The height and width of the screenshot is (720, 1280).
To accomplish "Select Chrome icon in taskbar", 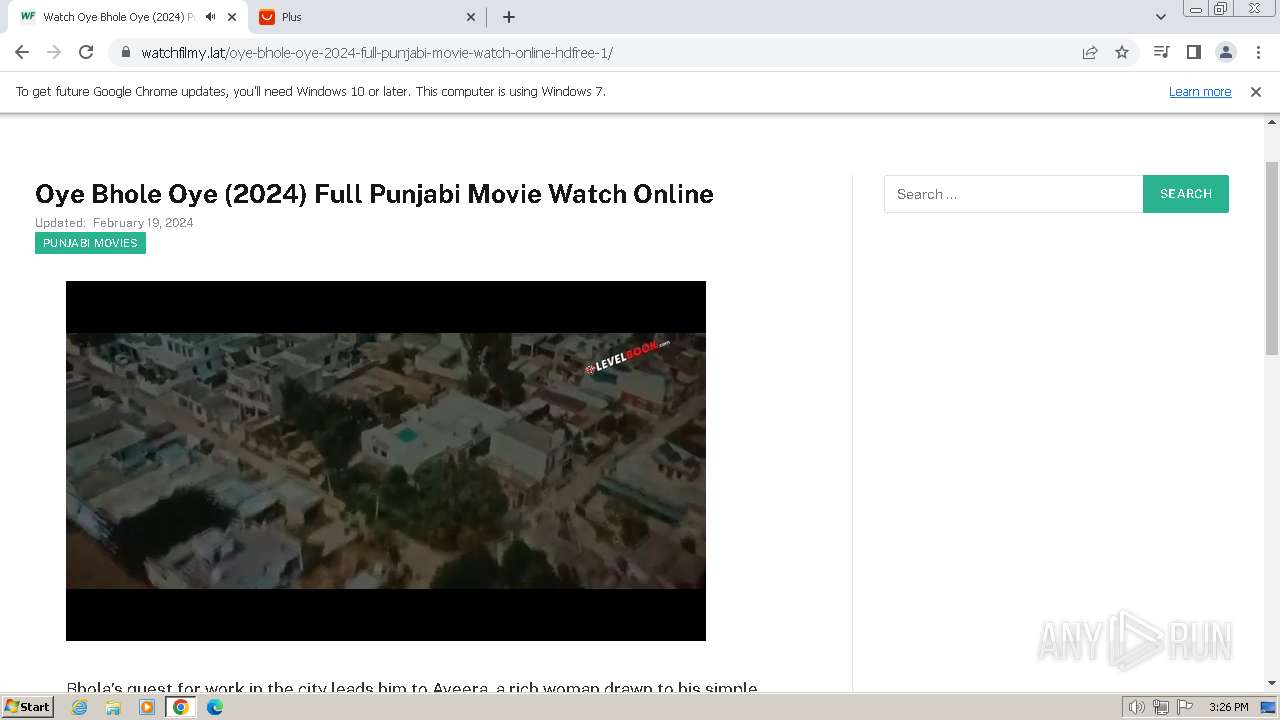I will coord(181,707).
